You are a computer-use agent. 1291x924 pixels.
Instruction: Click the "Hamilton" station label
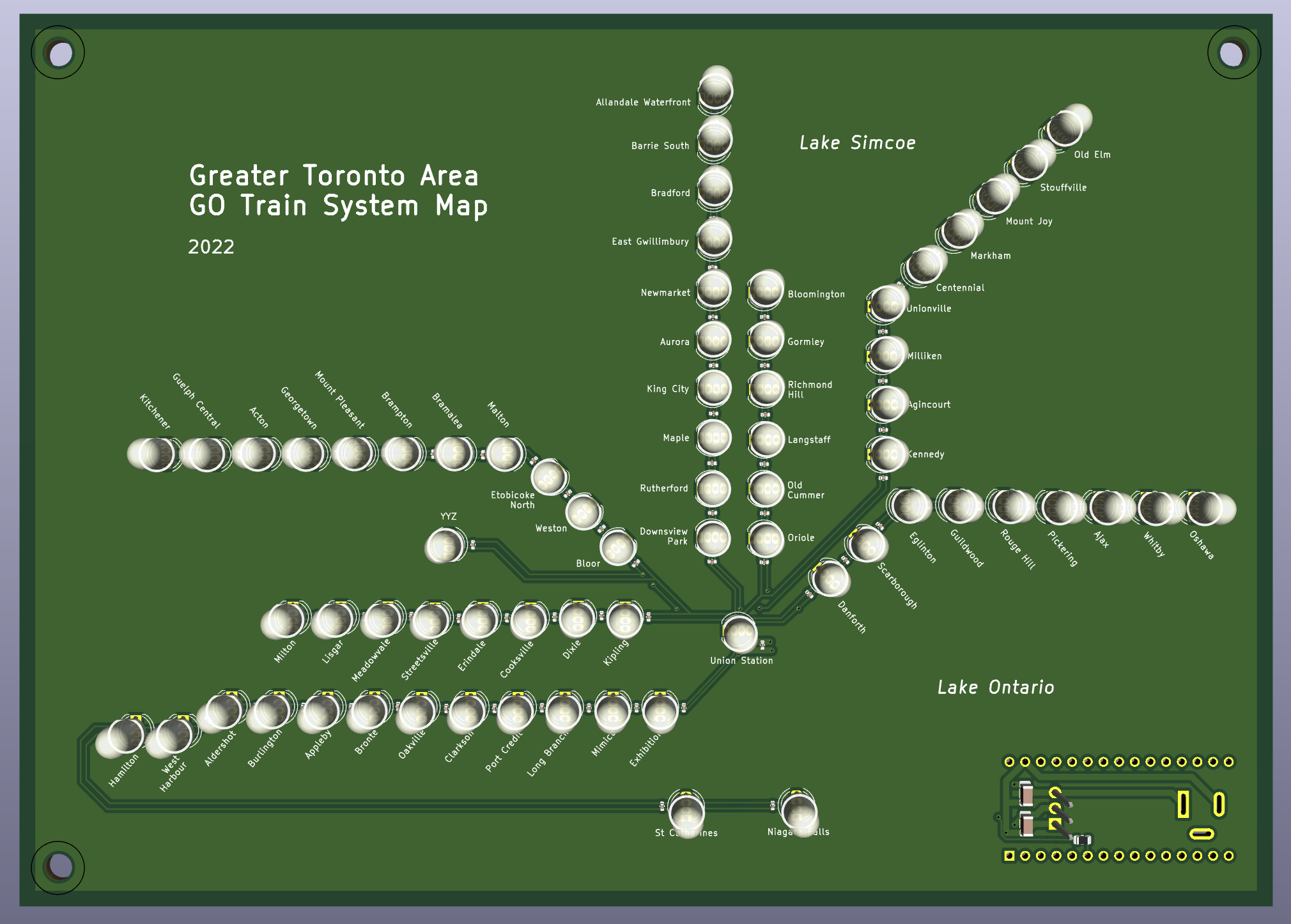pos(123,771)
